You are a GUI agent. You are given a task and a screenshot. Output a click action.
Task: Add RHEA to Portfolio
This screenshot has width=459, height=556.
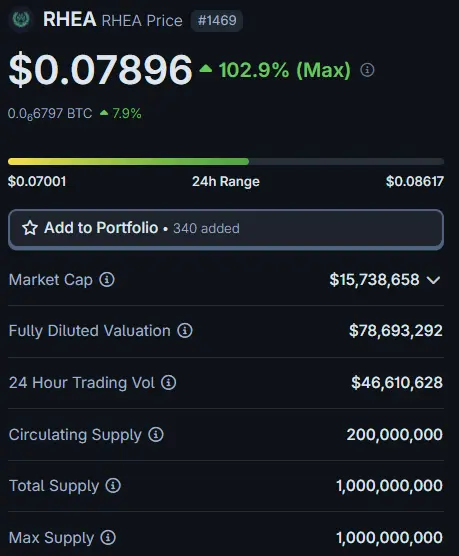(x=226, y=229)
